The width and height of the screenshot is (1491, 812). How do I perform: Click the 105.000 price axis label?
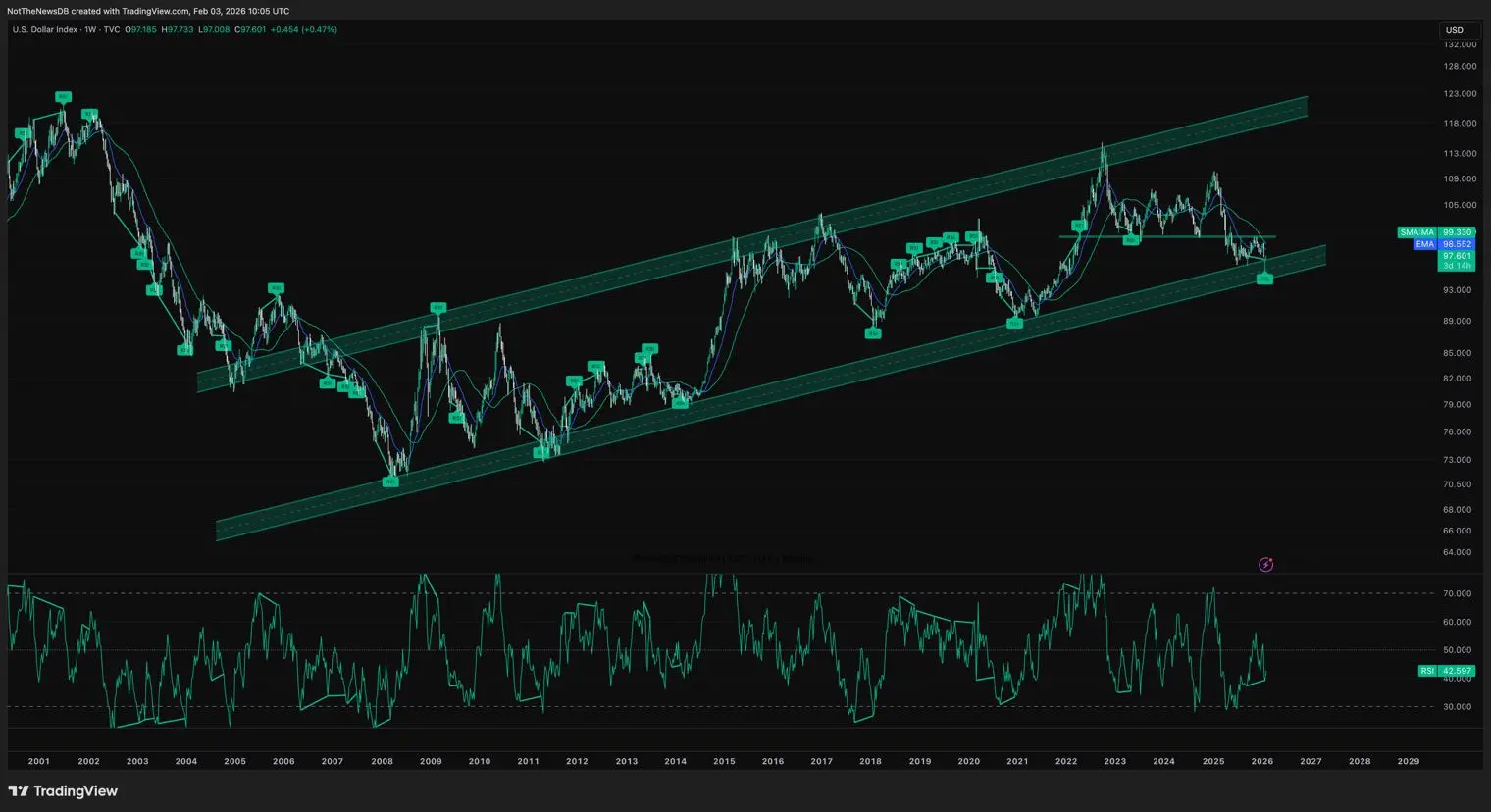click(1460, 205)
